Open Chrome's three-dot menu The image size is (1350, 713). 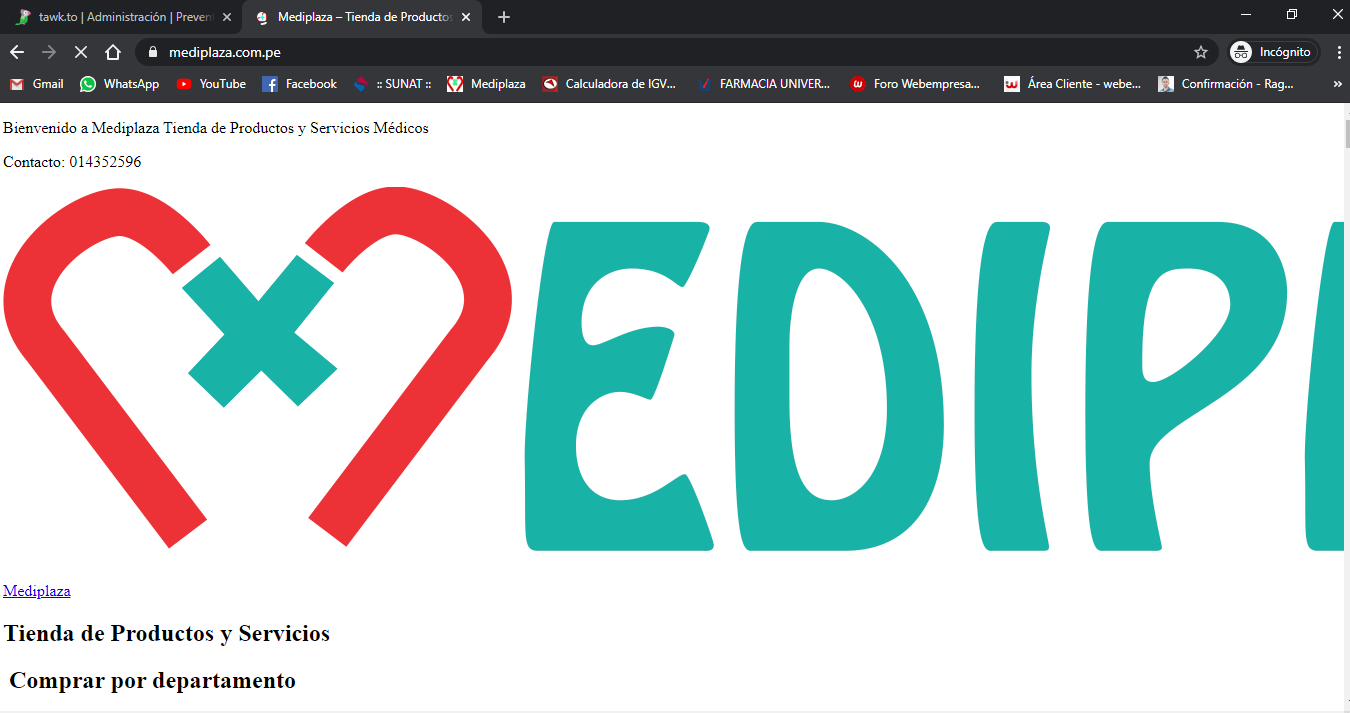coord(1338,52)
